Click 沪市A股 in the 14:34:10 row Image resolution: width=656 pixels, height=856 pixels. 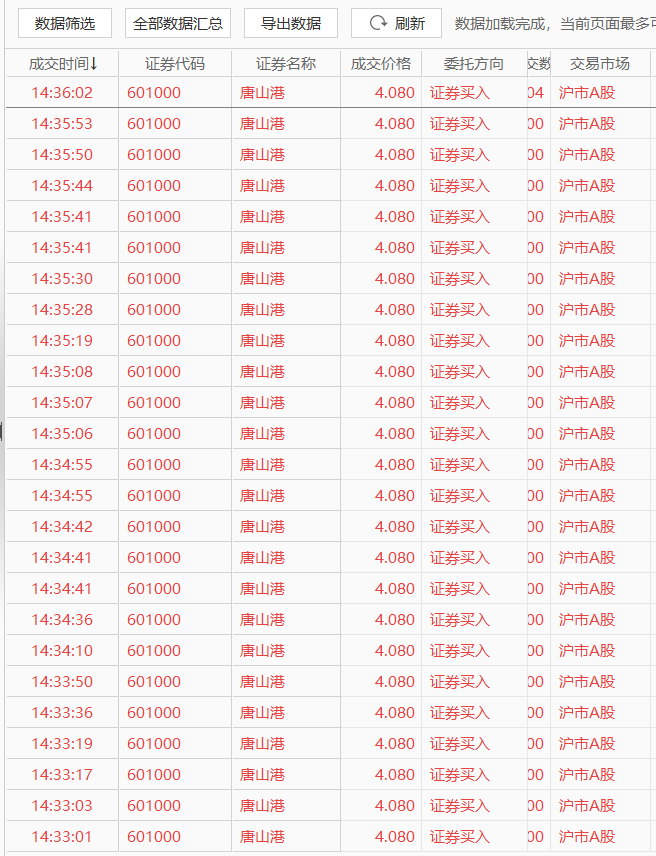(x=587, y=651)
